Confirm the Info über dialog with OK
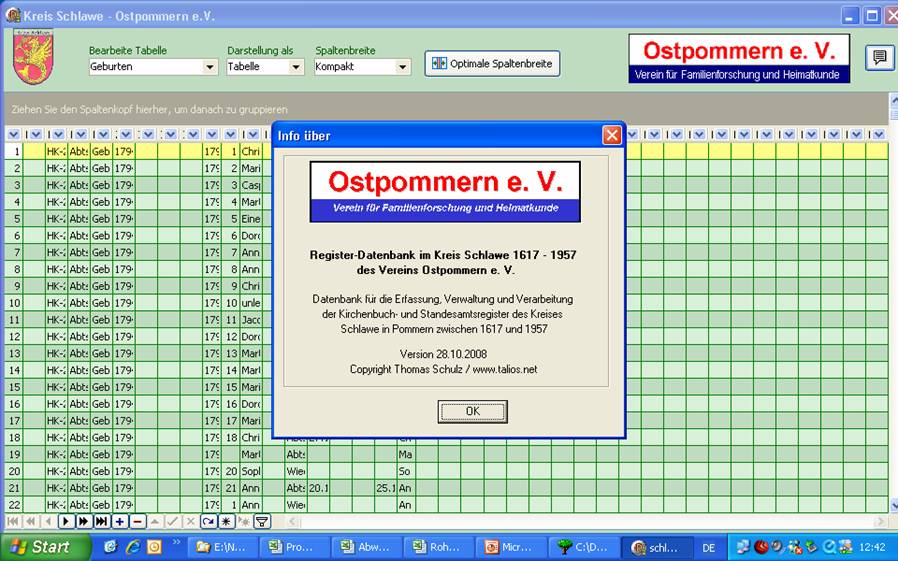This screenshot has height=561, width=898. click(x=472, y=412)
